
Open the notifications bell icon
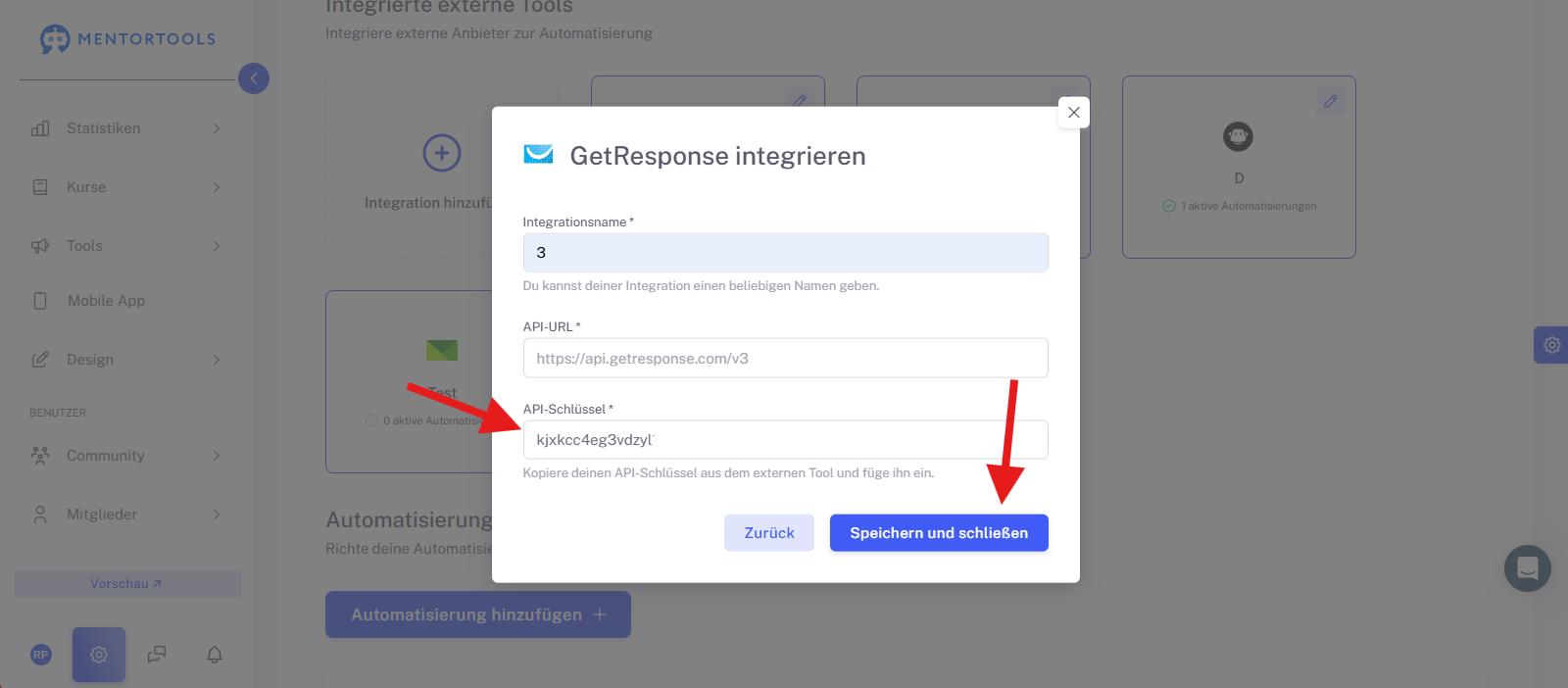coord(215,655)
